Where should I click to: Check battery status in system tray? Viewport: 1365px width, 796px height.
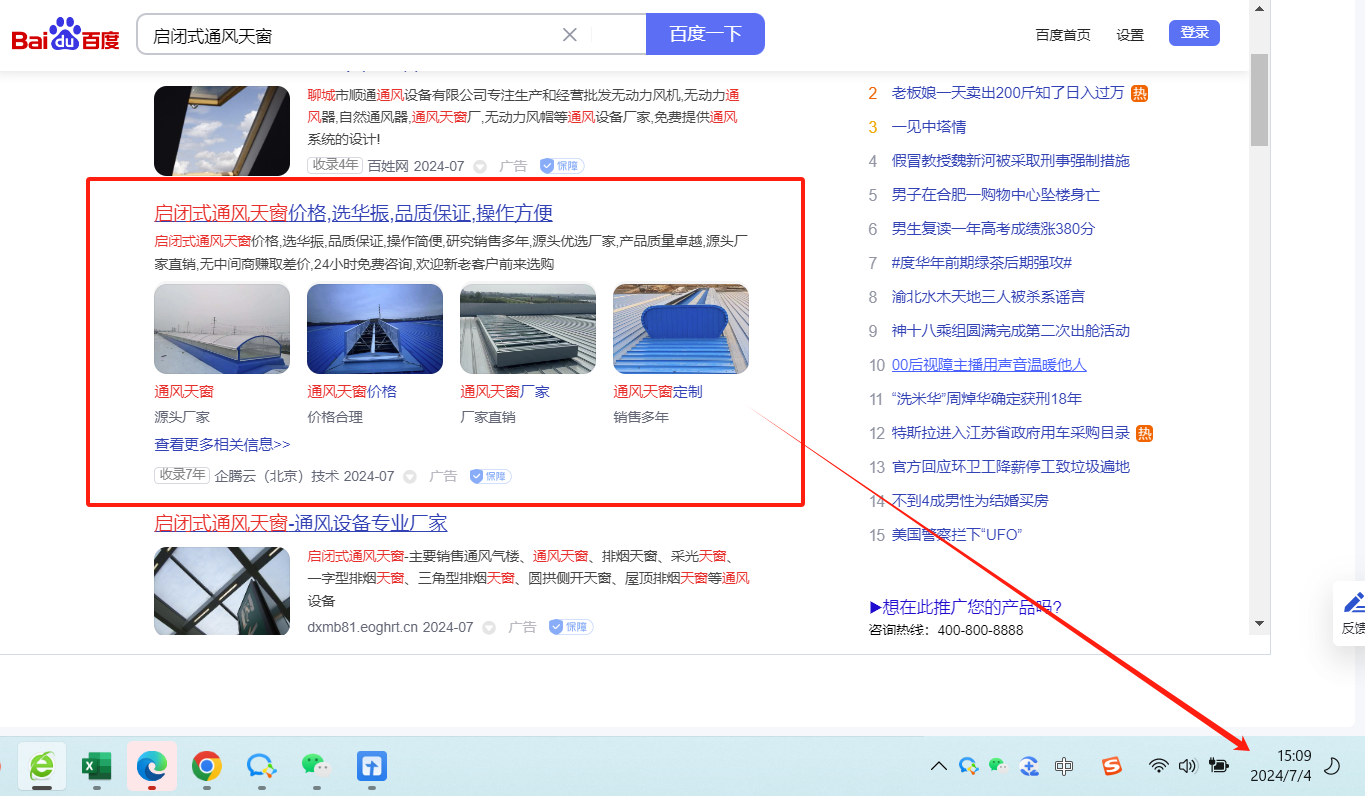click(x=1218, y=766)
